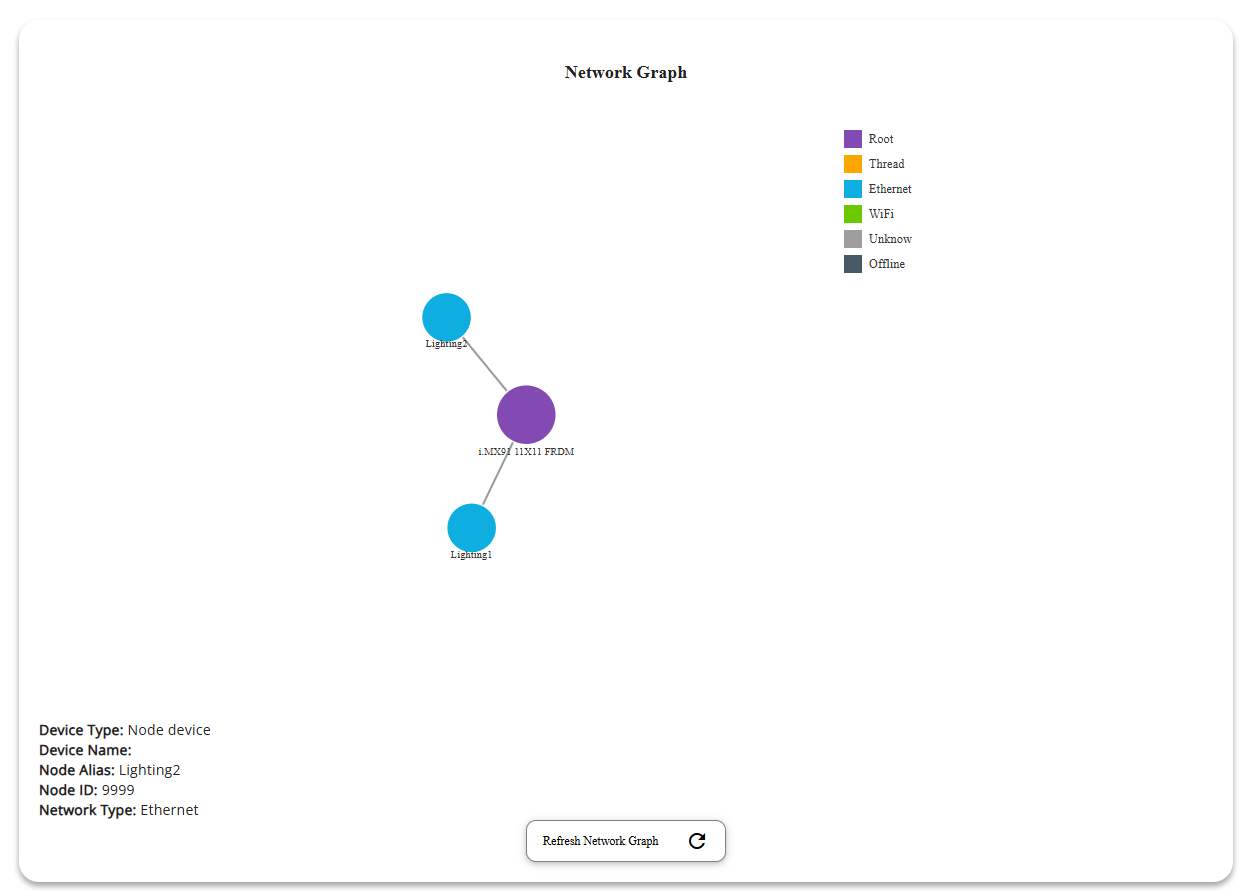Select the light gray Unknow legend swatch
The width and height of the screenshot is (1249, 891).
point(852,239)
